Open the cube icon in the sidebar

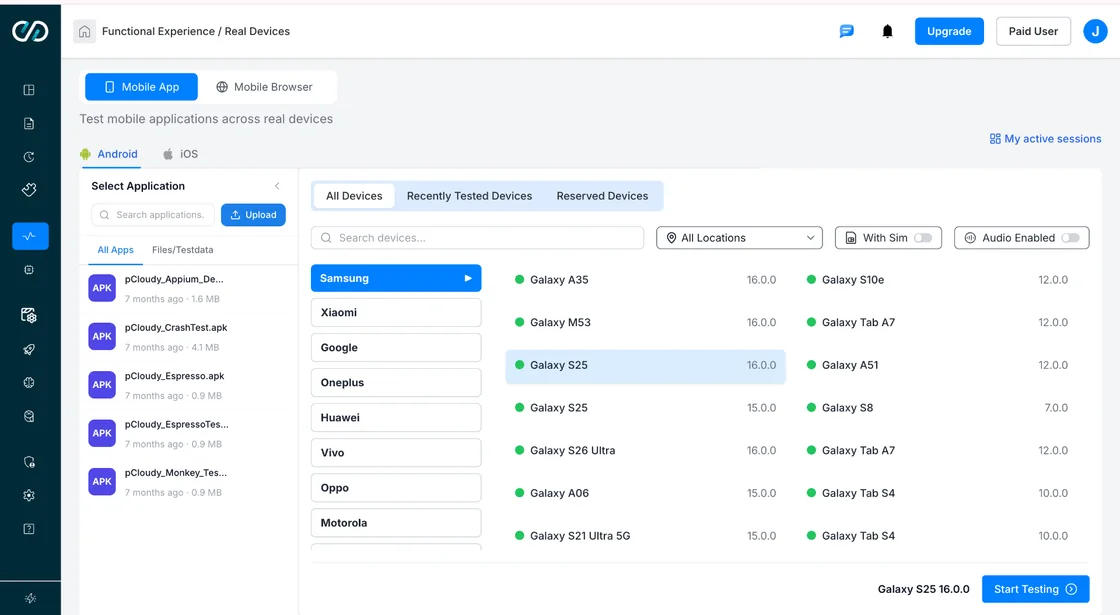coord(29,416)
